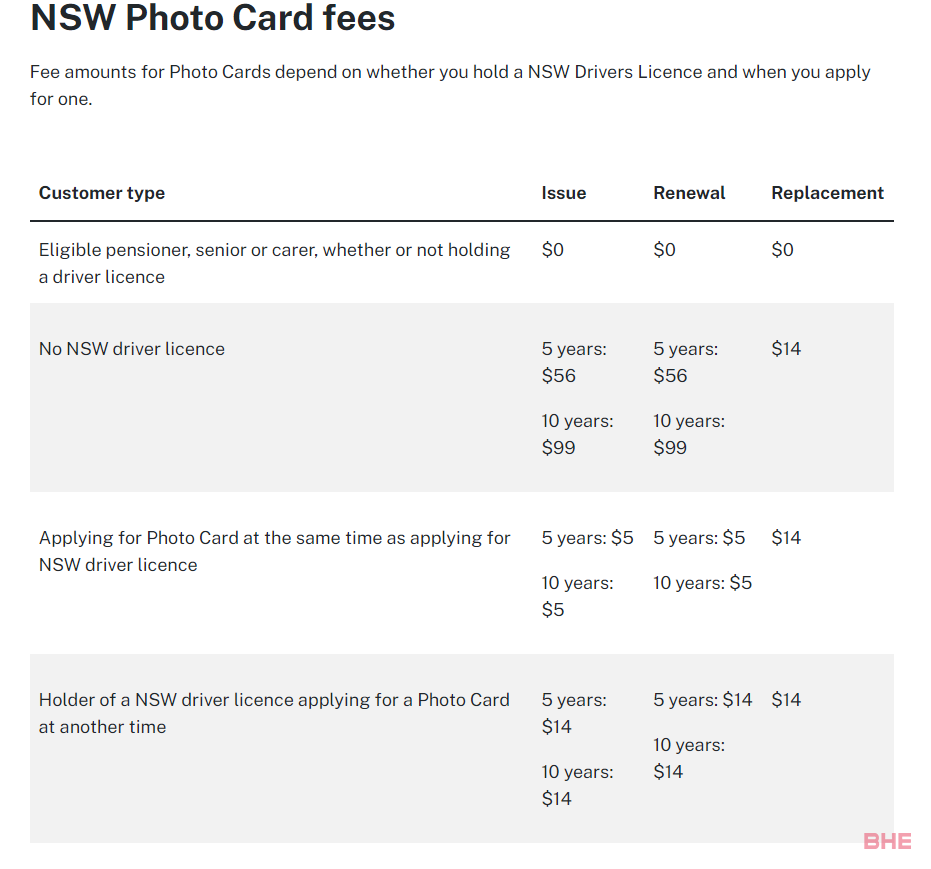Click the 5 years $56 renewal fee
Image resolution: width=931 pixels, height=869 pixels.
685,362
